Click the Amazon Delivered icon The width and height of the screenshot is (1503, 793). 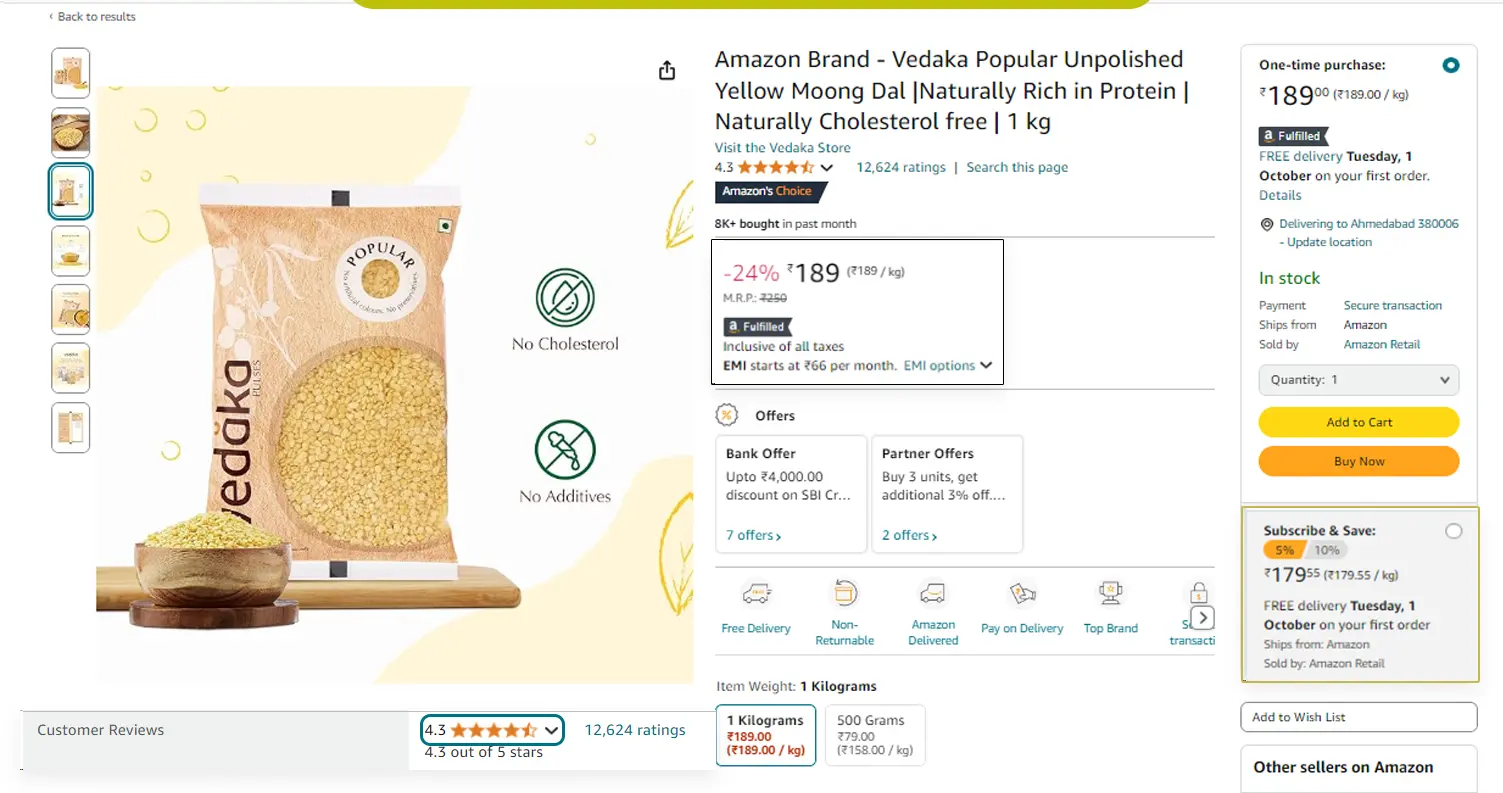(x=933, y=594)
